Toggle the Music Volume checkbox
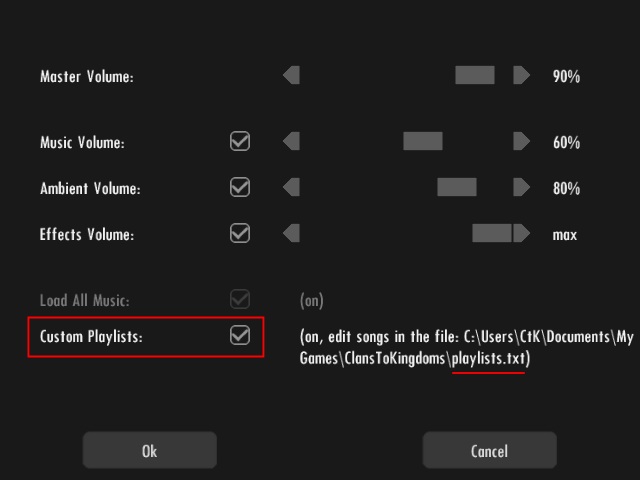640x480 pixels. pos(240,141)
